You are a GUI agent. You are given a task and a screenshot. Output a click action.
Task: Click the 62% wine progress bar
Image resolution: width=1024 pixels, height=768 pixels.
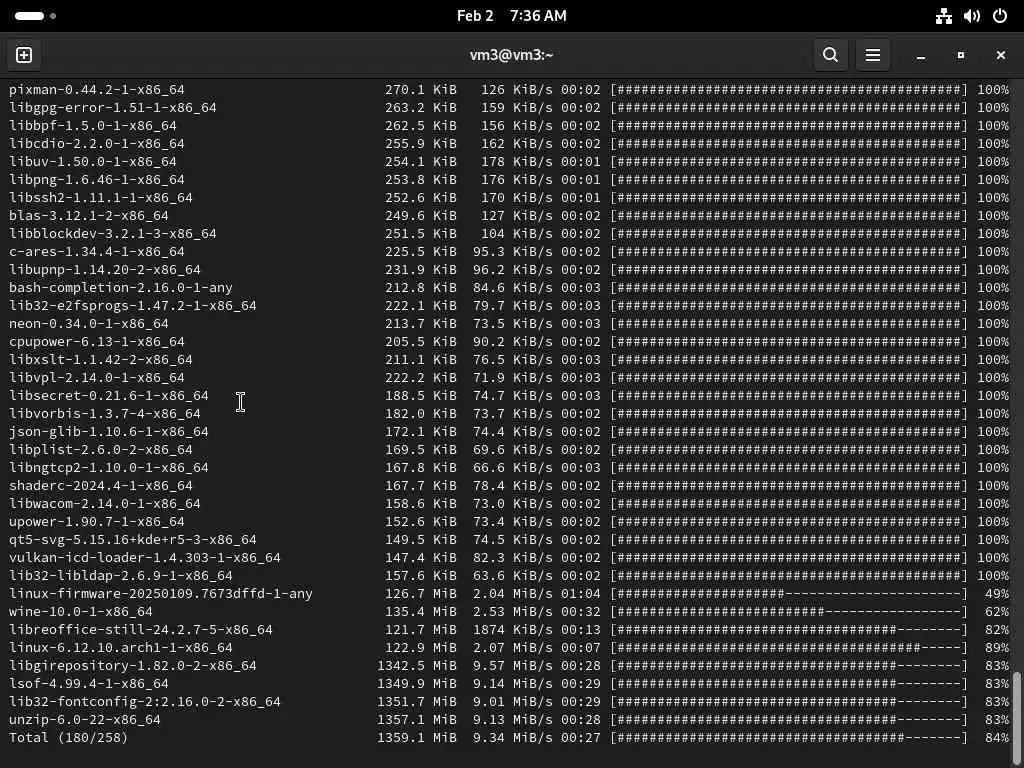789,611
